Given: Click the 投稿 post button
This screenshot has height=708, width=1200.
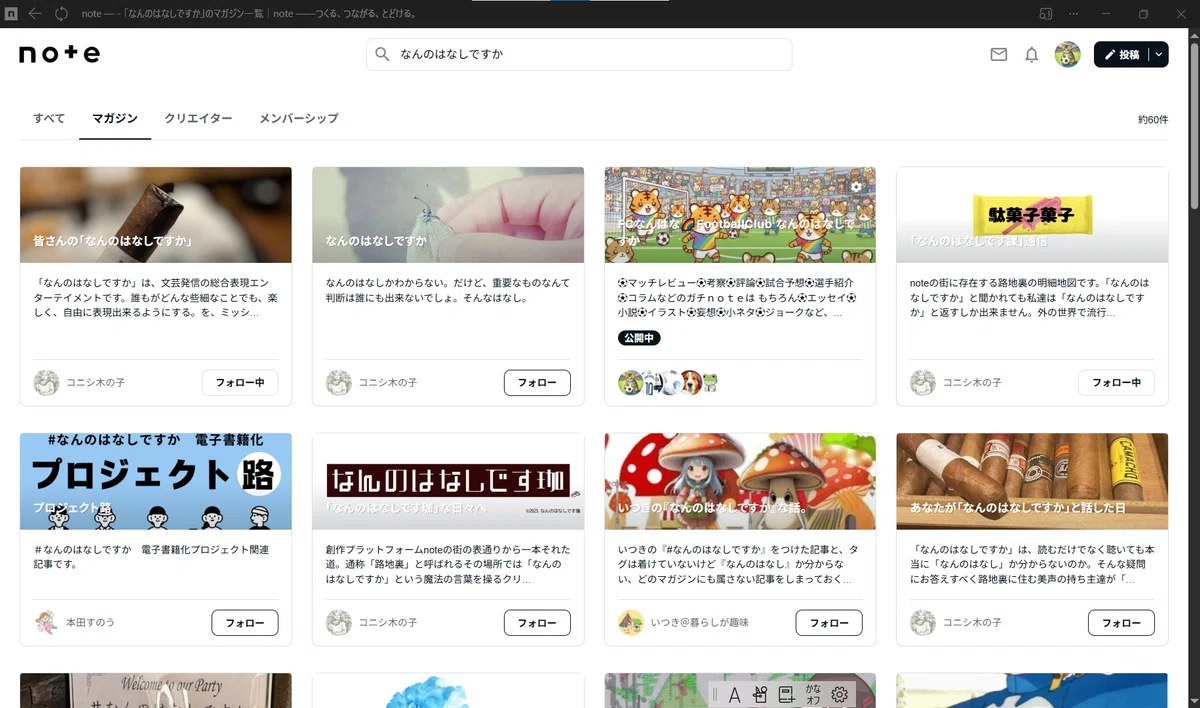Looking at the screenshot, I should click(1122, 55).
